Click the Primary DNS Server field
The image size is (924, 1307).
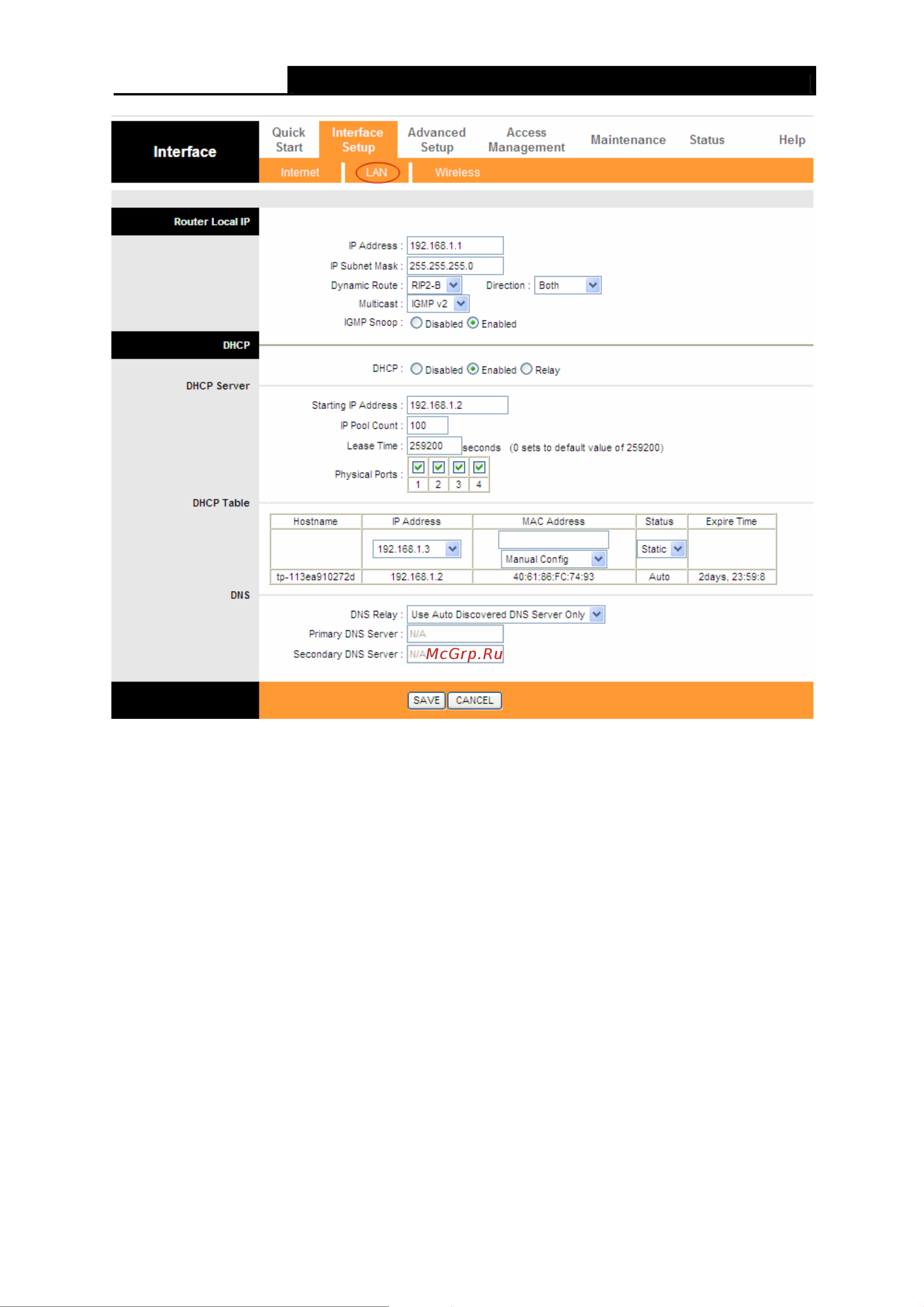tap(455, 634)
